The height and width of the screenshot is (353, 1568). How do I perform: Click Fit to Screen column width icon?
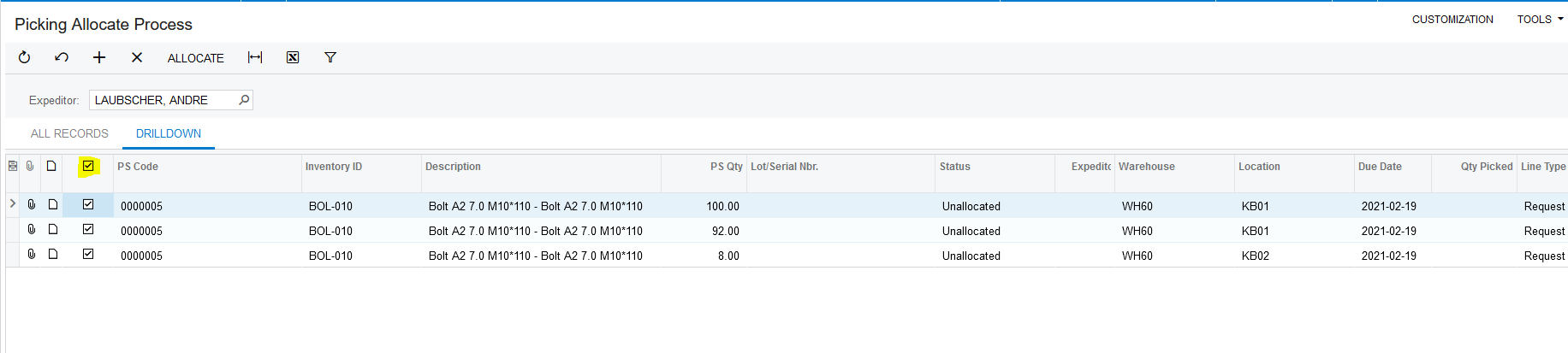pyautogui.click(x=255, y=57)
